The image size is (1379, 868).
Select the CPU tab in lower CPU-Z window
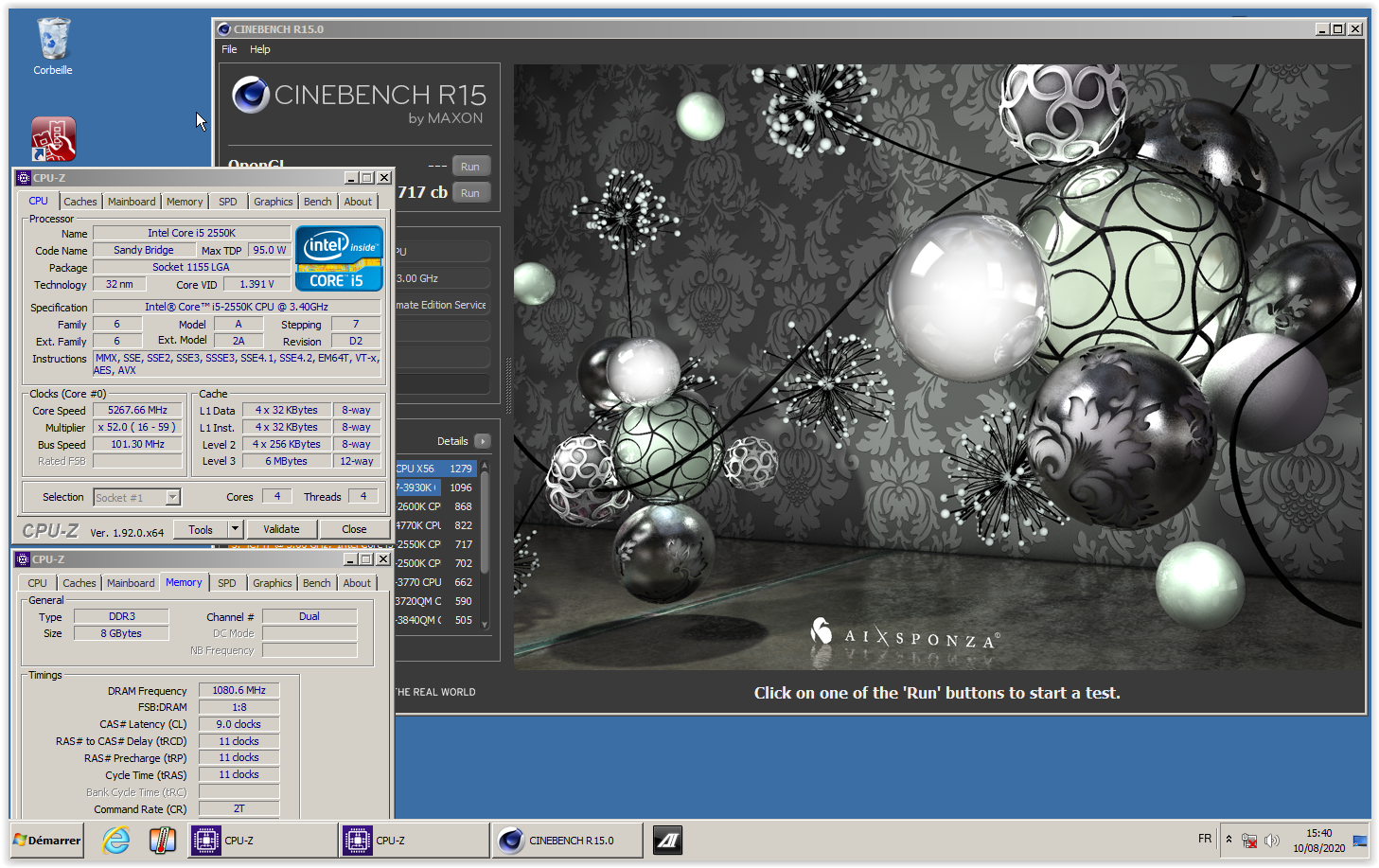tap(38, 583)
